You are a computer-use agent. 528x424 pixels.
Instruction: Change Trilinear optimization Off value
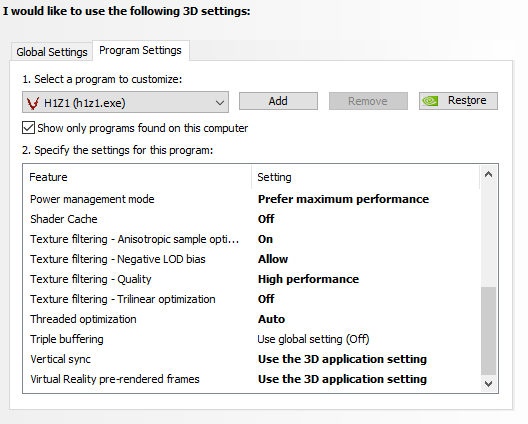coord(266,299)
